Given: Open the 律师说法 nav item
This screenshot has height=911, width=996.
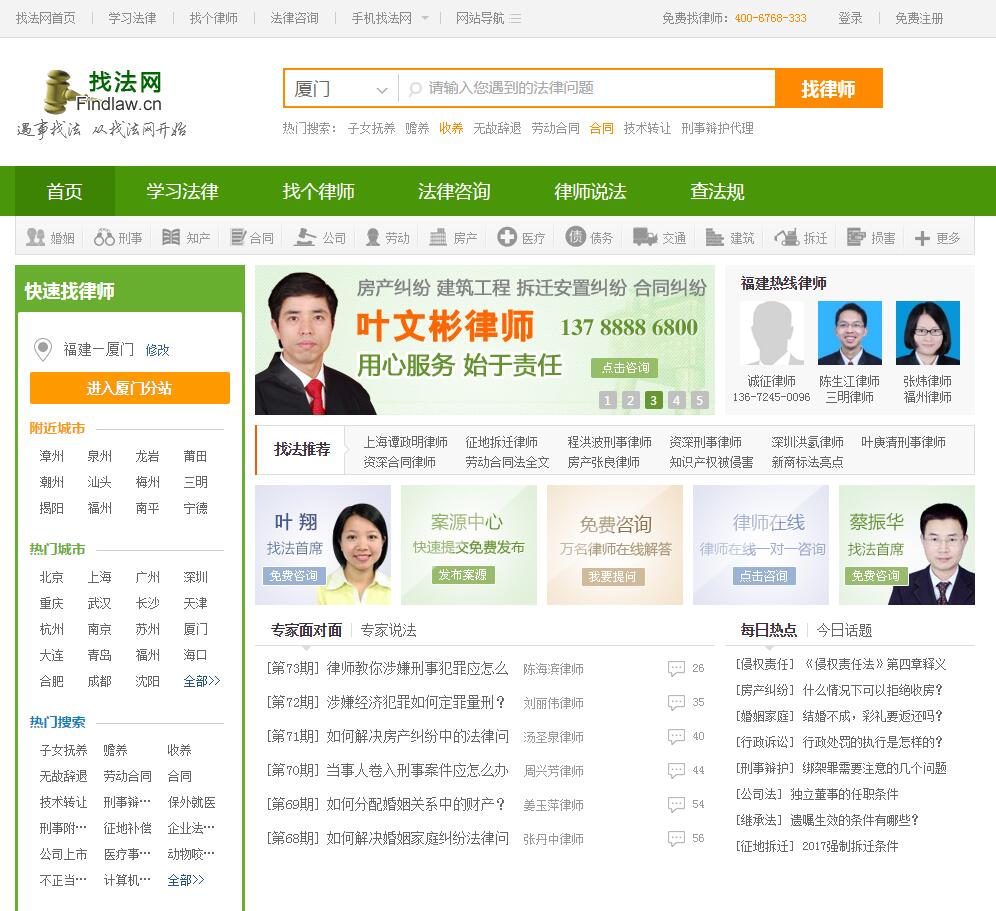Looking at the screenshot, I should (590, 191).
